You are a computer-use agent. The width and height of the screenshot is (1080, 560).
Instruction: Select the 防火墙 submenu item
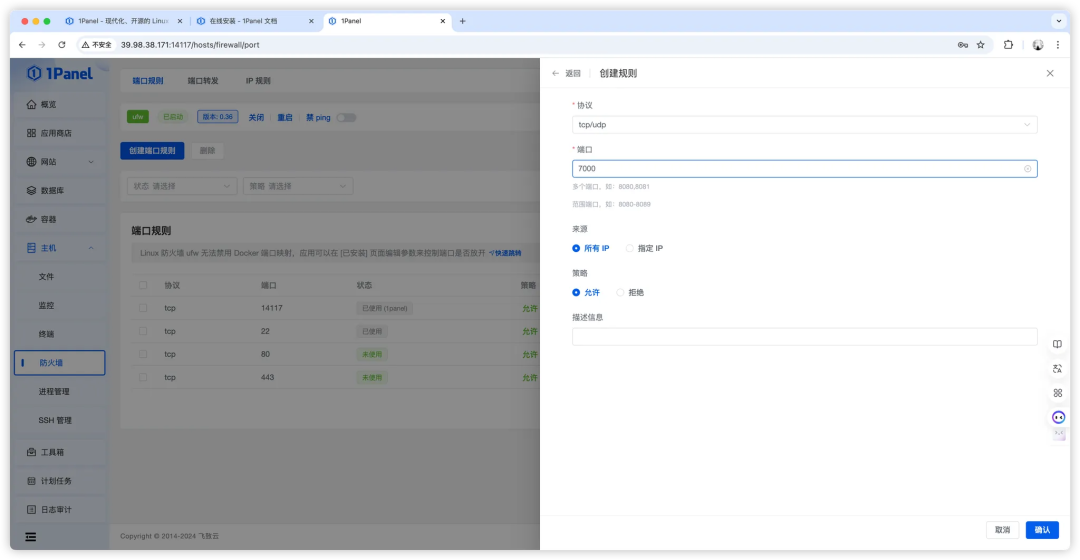[x=59, y=363]
